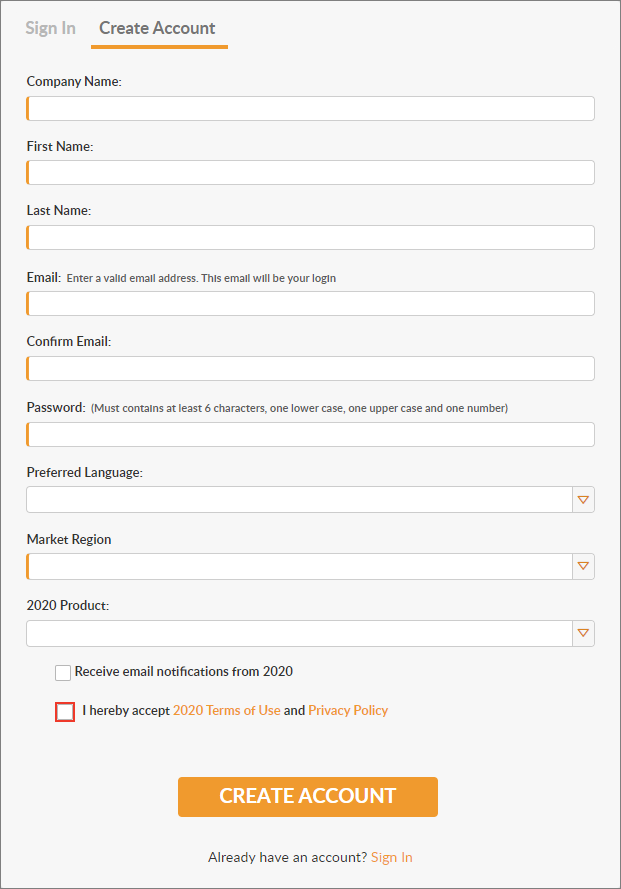The height and width of the screenshot is (889, 621).
Task: Click into the Email input field
Action: 310,303
